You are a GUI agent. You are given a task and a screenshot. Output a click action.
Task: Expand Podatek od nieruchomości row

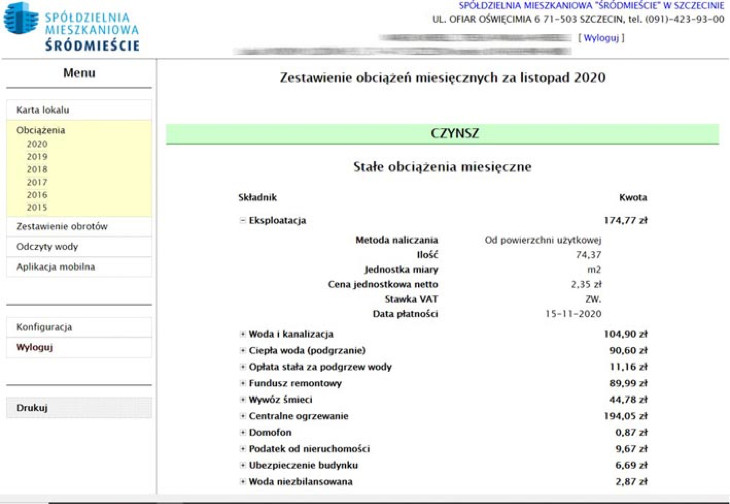pos(242,449)
